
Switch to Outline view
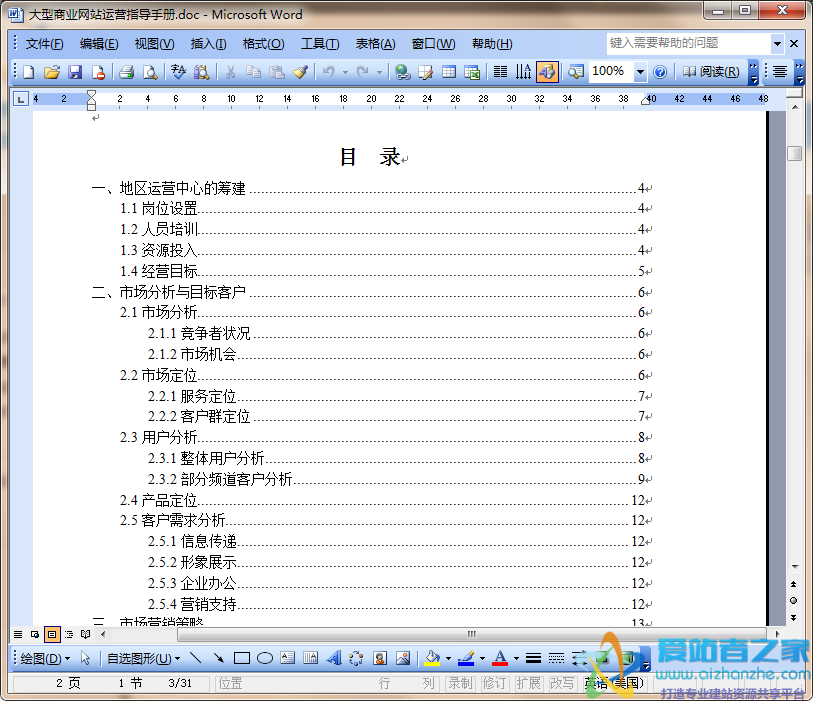pyautogui.click(x=68, y=633)
